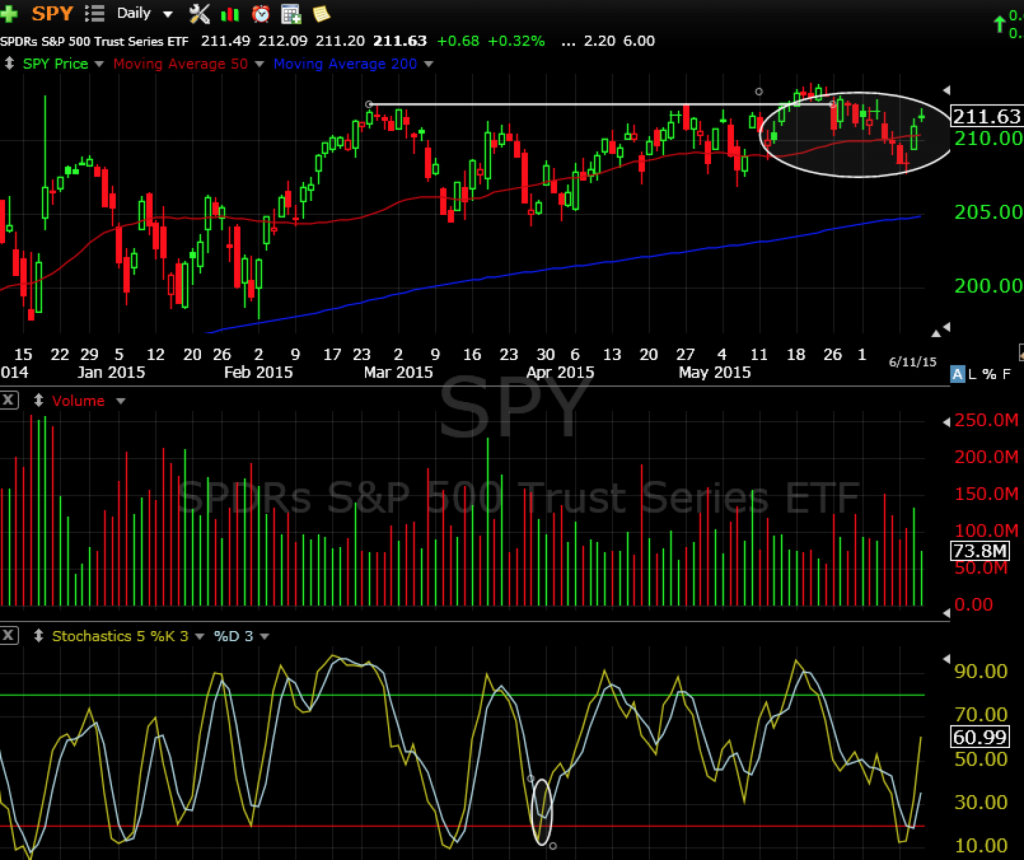The image size is (1024, 860).
Task: Click the green up arrow at top right
Action: pos(999,25)
